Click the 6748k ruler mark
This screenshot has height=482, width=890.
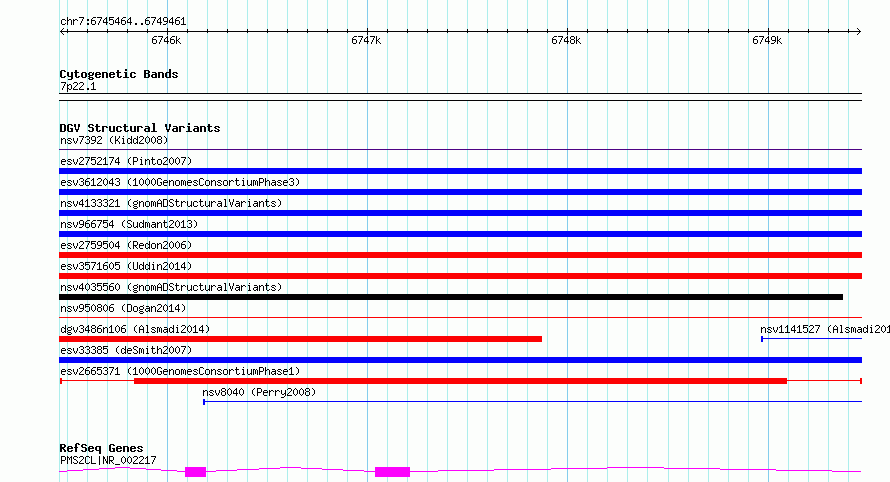coord(566,40)
